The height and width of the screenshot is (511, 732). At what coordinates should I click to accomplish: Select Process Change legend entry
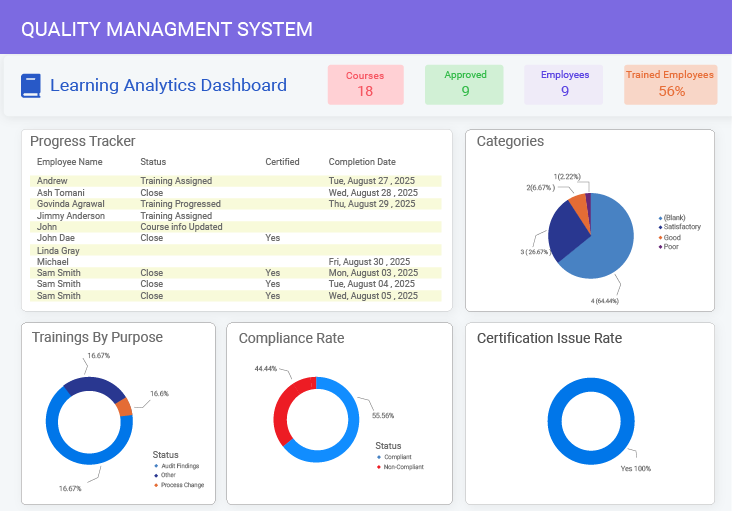click(x=179, y=485)
